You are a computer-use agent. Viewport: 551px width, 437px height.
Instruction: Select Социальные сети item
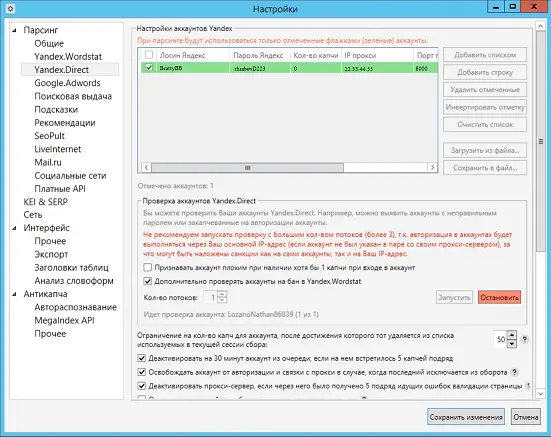pos(70,176)
